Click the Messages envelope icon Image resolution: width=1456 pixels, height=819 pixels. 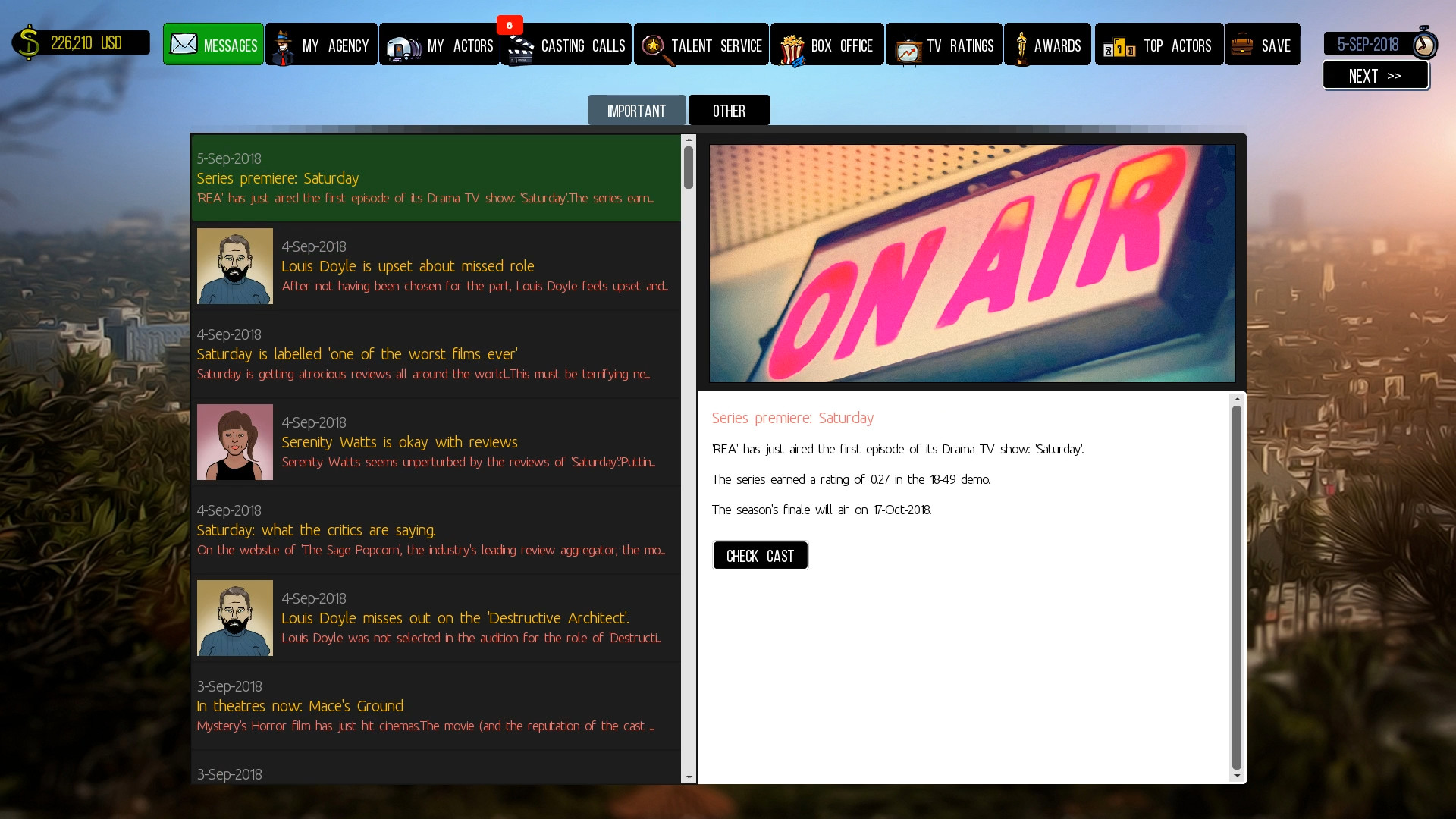184,44
